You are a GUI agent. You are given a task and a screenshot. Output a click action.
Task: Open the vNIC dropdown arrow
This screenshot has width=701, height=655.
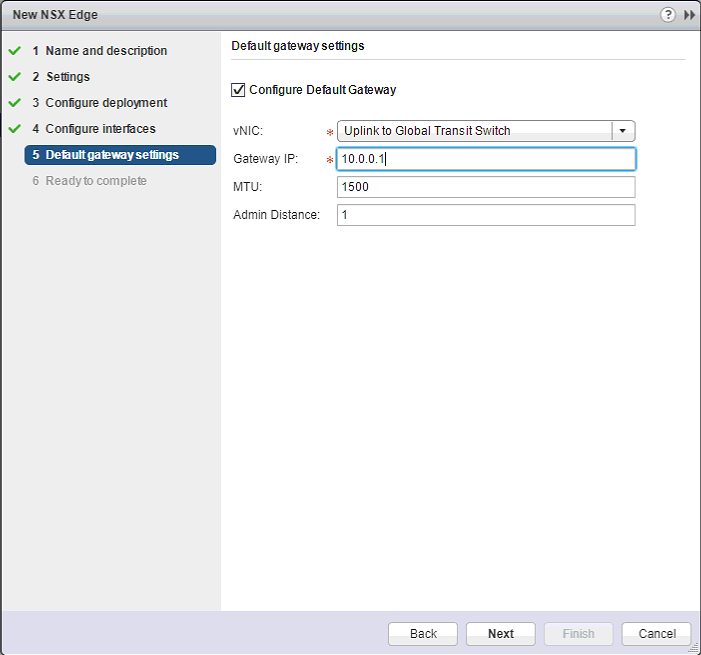[624, 131]
